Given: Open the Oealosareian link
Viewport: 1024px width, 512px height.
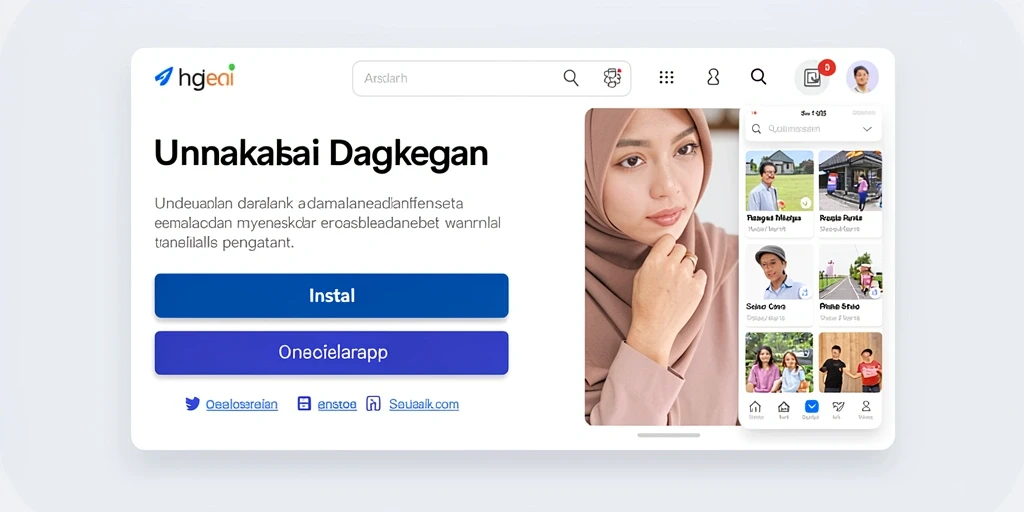Looking at the screenshot, I should click(x=242, y=404).
